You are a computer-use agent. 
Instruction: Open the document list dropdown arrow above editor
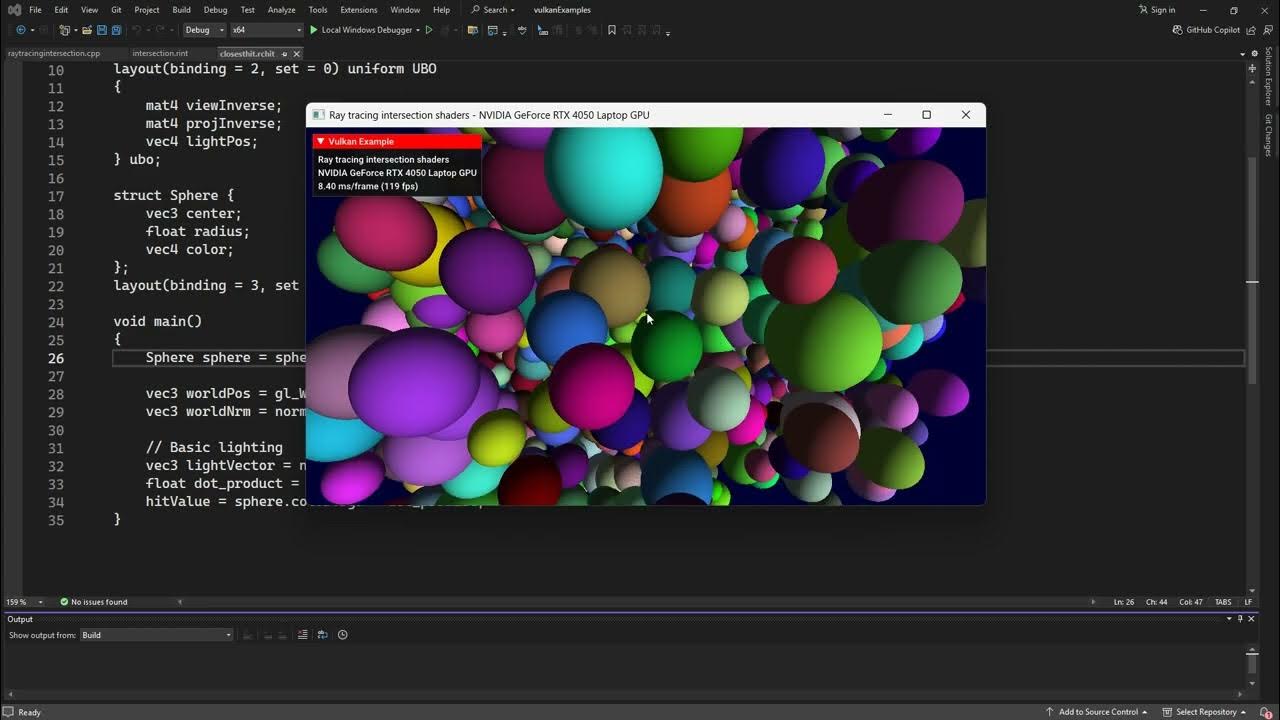1243,54
